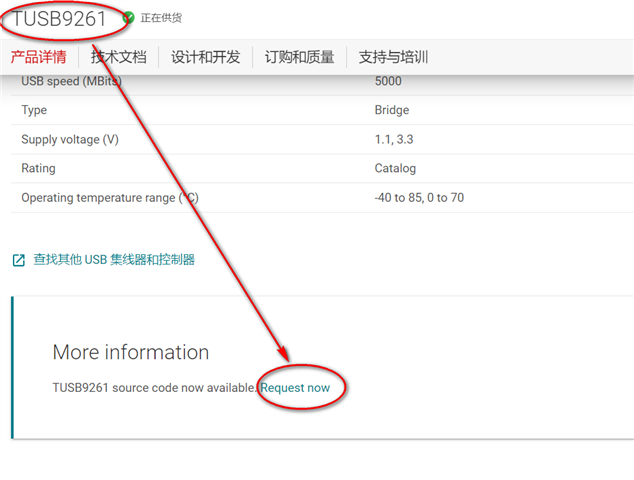Click TUSB9261 source code now available text
This screenshot has height=480, width=634.
[155, 388]
